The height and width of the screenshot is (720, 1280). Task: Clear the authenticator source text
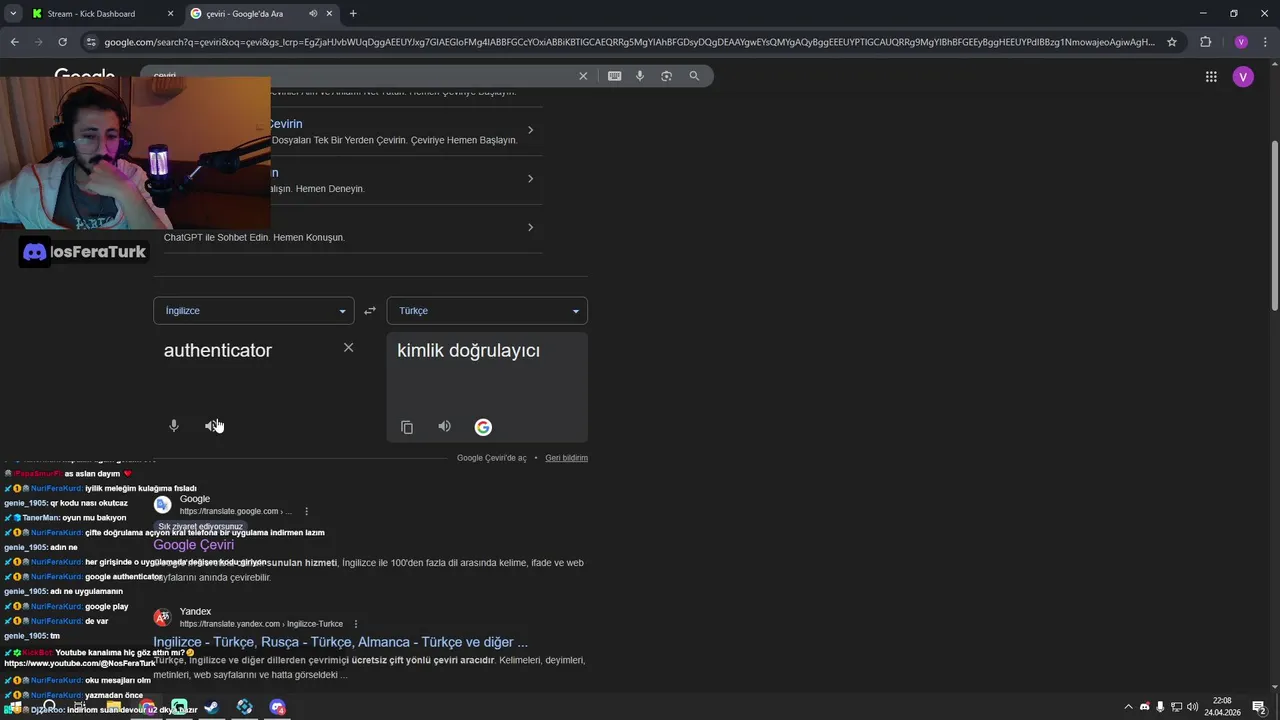[x=348, y=348]
